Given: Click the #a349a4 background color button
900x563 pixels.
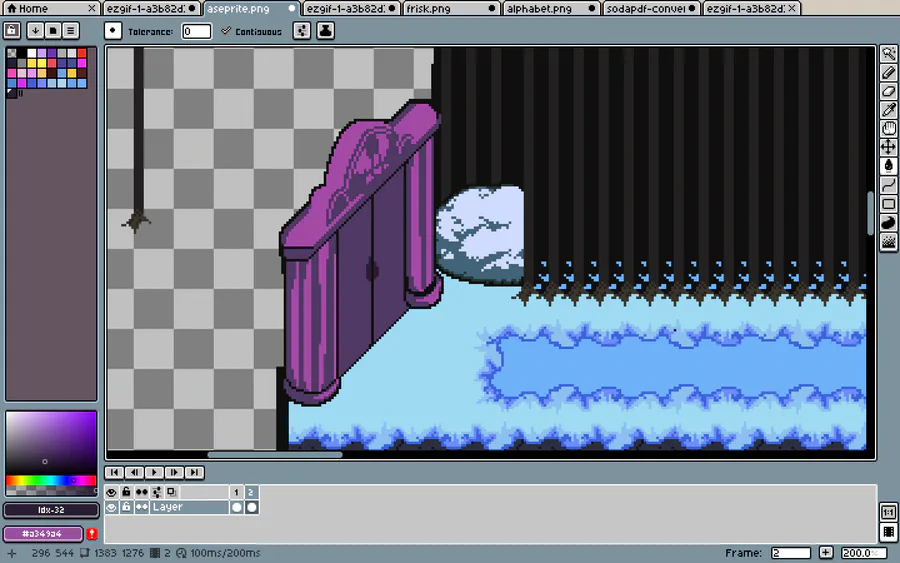Looking at the screenshot, I should pos(44,534).
